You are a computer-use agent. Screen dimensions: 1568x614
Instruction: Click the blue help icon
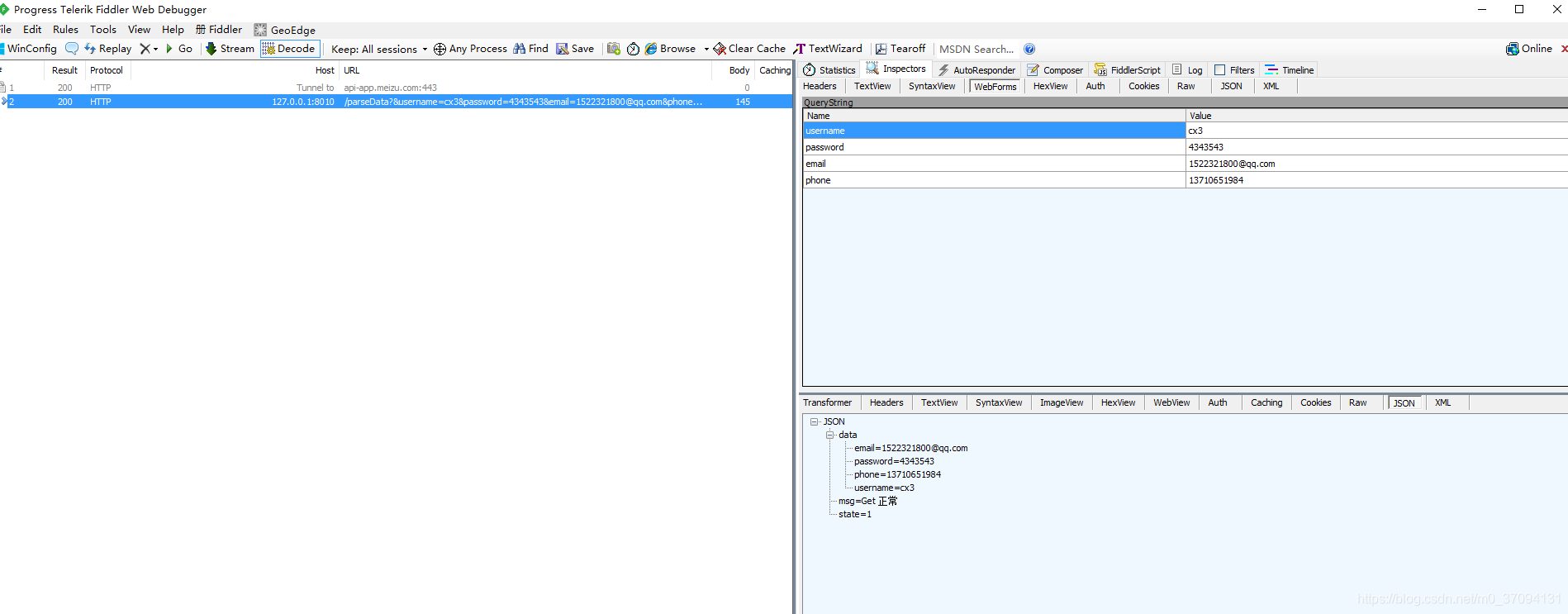pyautogui.click(x=1029, y=49)
